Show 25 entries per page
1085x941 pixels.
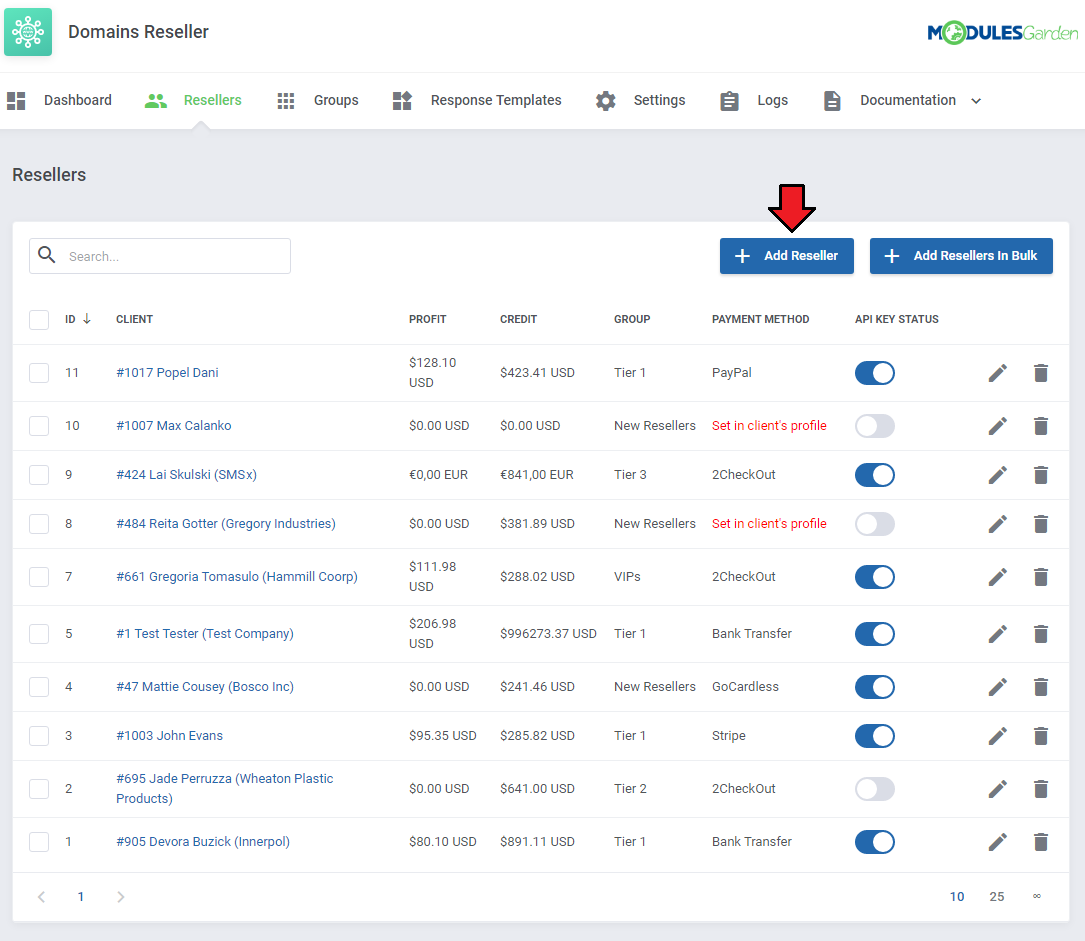point(996,897)
